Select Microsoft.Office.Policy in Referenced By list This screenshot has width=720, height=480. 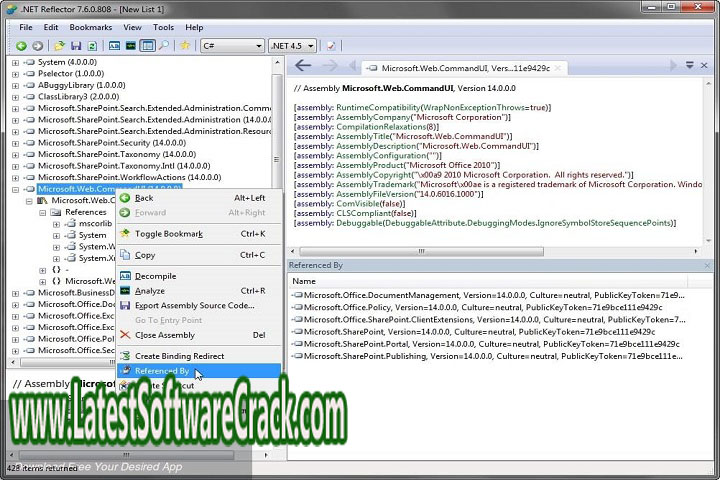tap(478, 307)
